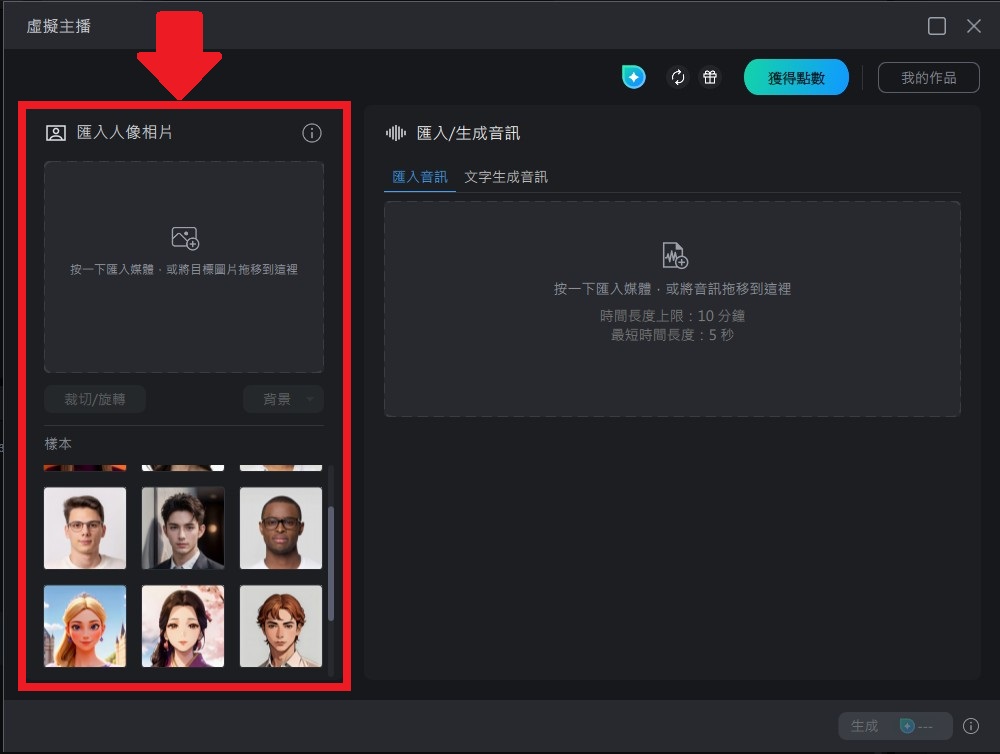
Task: Click the refresh/sync icon in the top bar
Action: (678, 77)
